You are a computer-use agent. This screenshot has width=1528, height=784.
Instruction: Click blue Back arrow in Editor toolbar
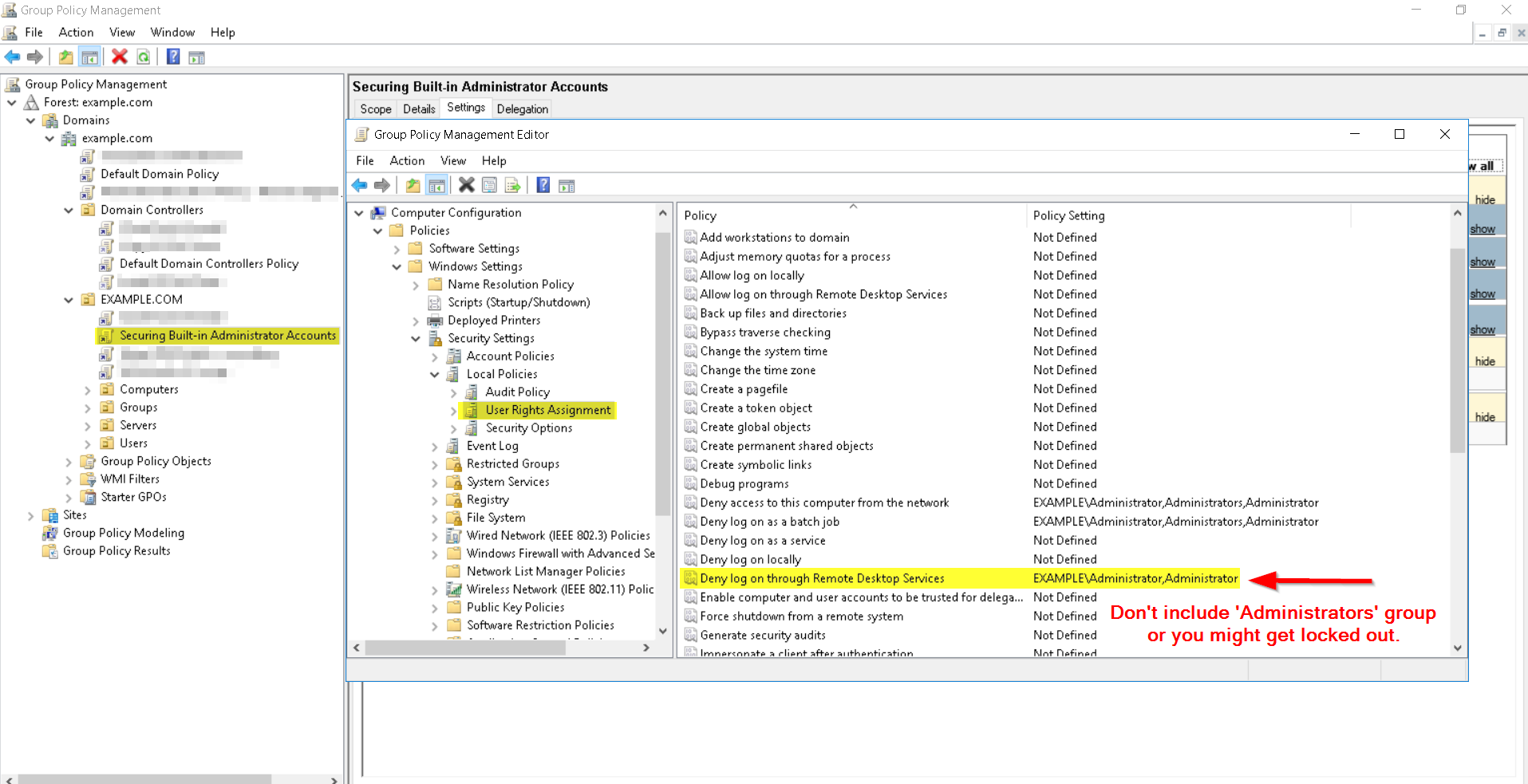coord(360,186)
